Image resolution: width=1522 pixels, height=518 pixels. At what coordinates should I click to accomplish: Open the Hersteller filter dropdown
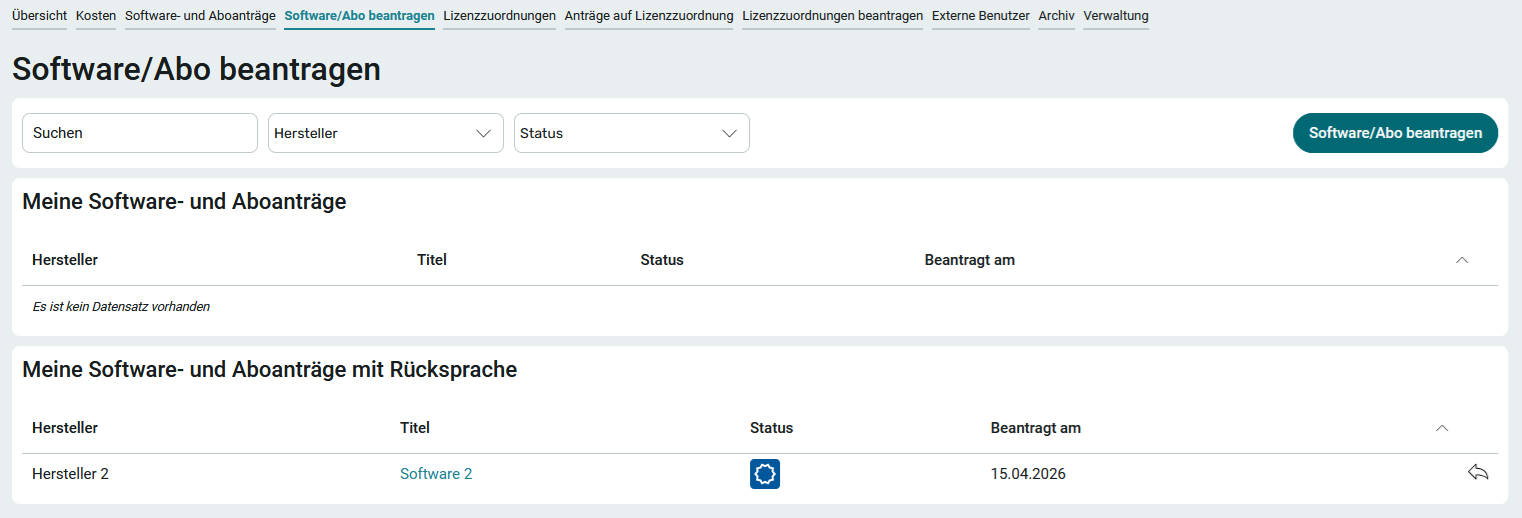(385, 133)
